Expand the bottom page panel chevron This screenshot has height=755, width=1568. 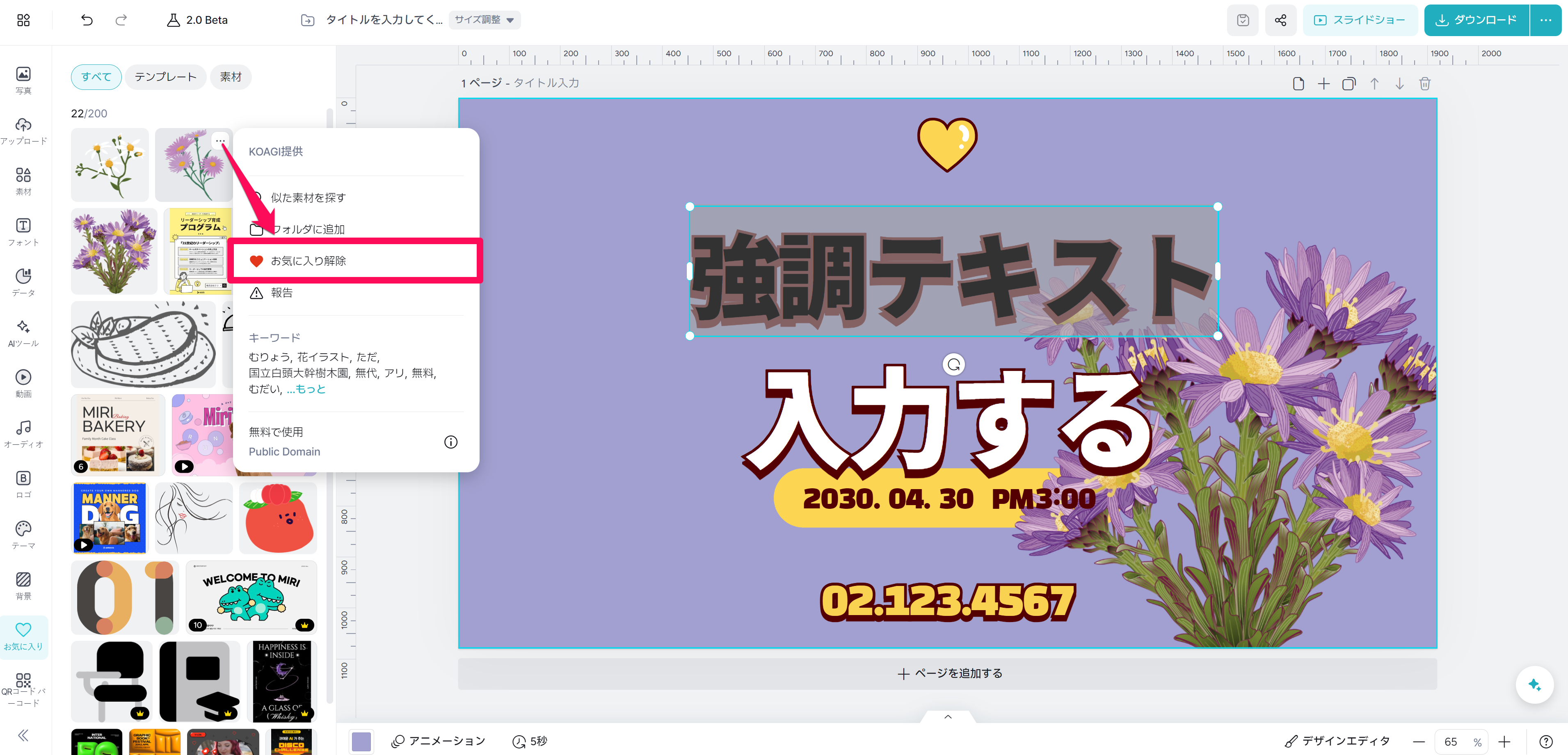[948, 717]
